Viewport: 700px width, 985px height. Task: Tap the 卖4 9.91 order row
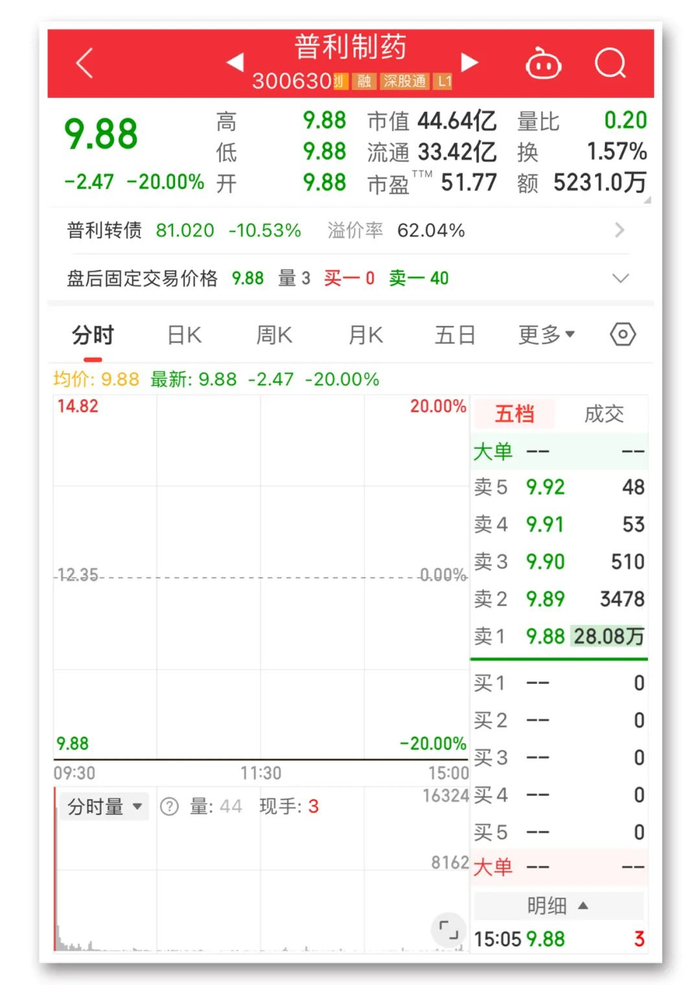point(559,525)
